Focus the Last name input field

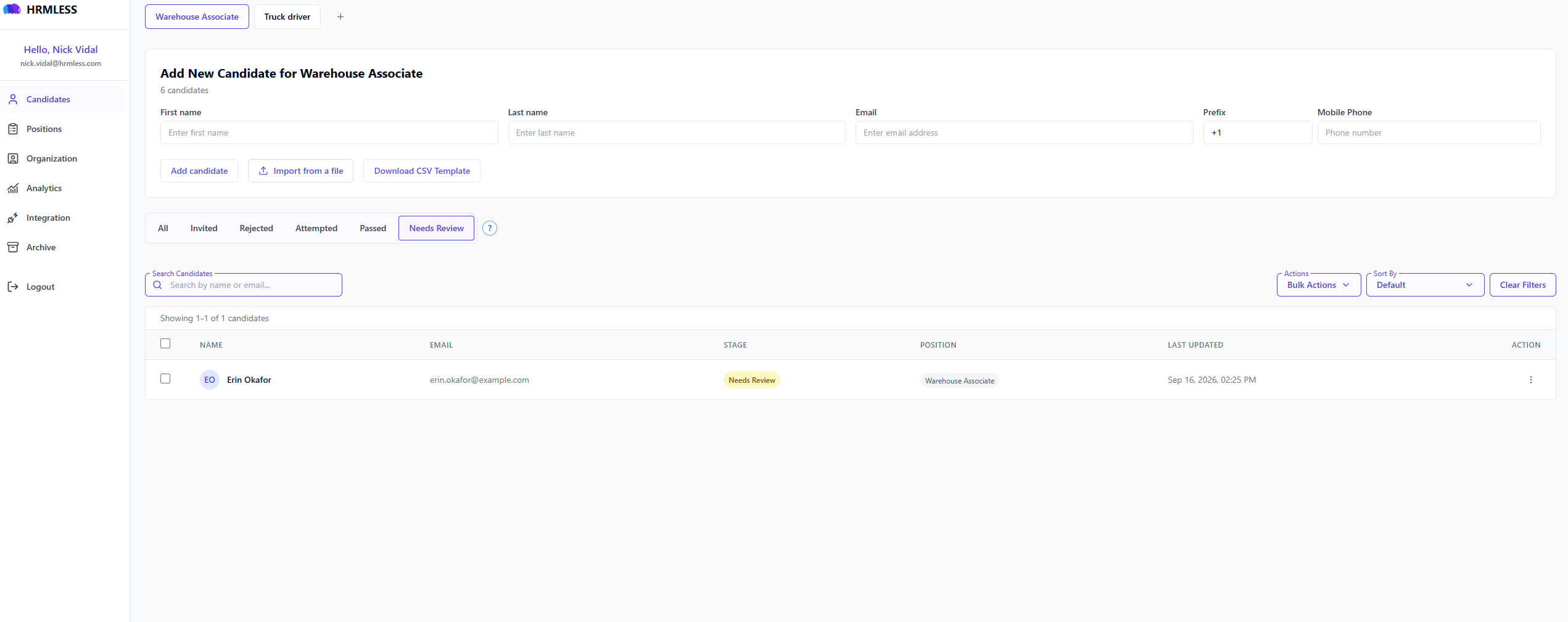(x=677, y=133)
